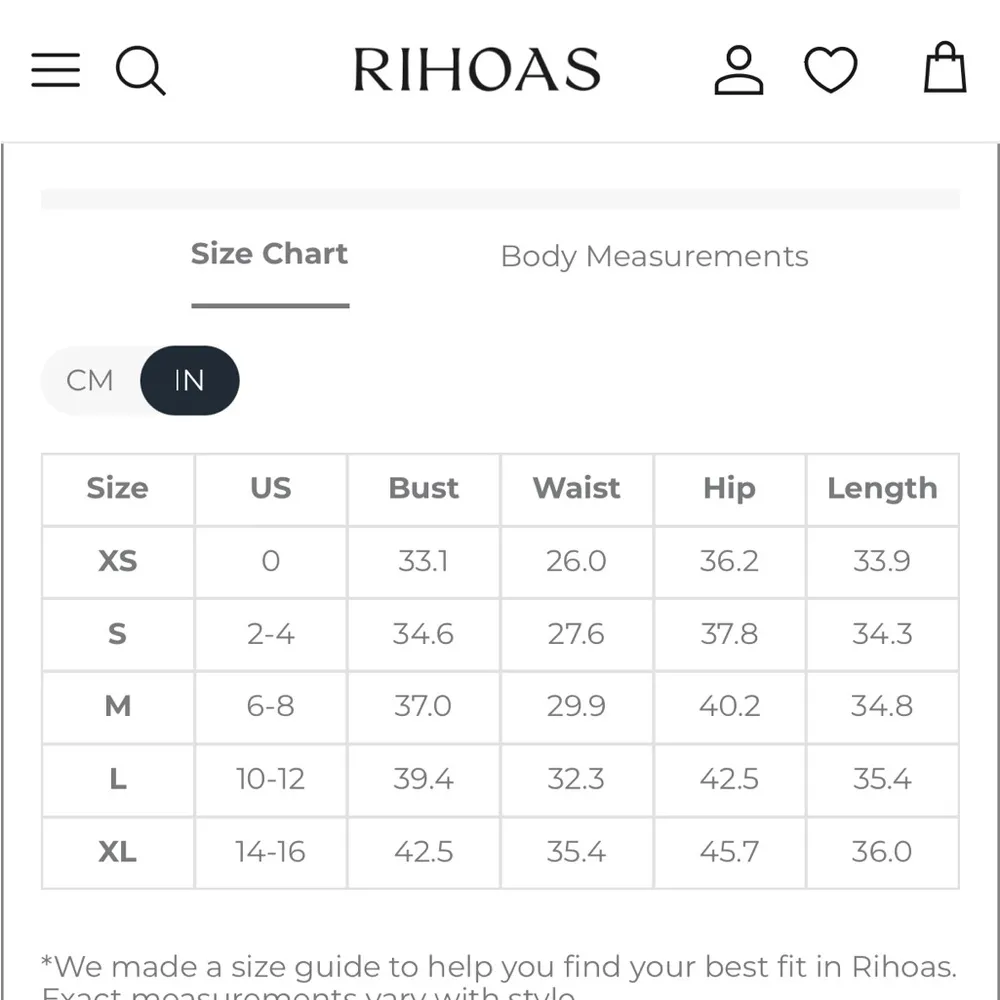The height and width of the screenshot is (1000, 1000).
Task: Click the Length column header
Action: point(882,488)
